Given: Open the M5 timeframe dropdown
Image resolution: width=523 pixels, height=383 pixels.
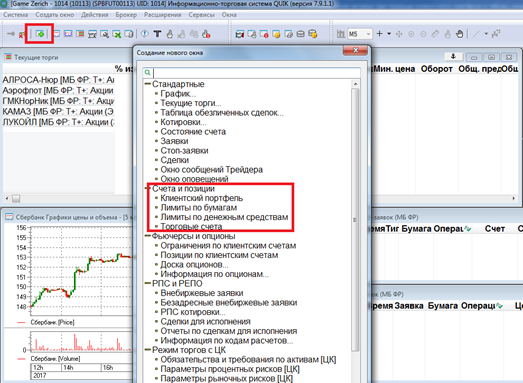Looking at the screenshot, I should pos(368,34).
